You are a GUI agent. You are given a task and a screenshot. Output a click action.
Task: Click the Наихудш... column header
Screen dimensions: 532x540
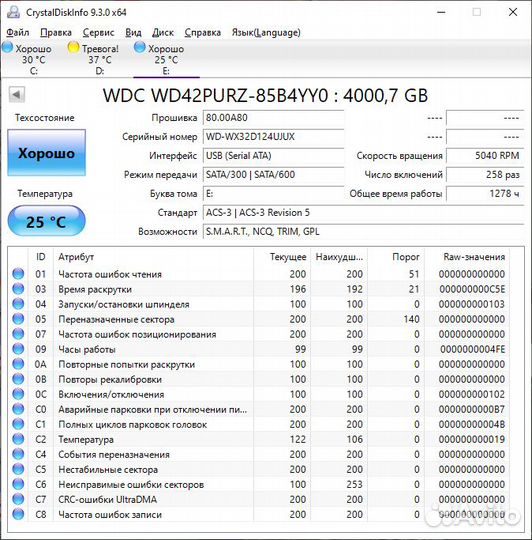click(x=339, y=257)
